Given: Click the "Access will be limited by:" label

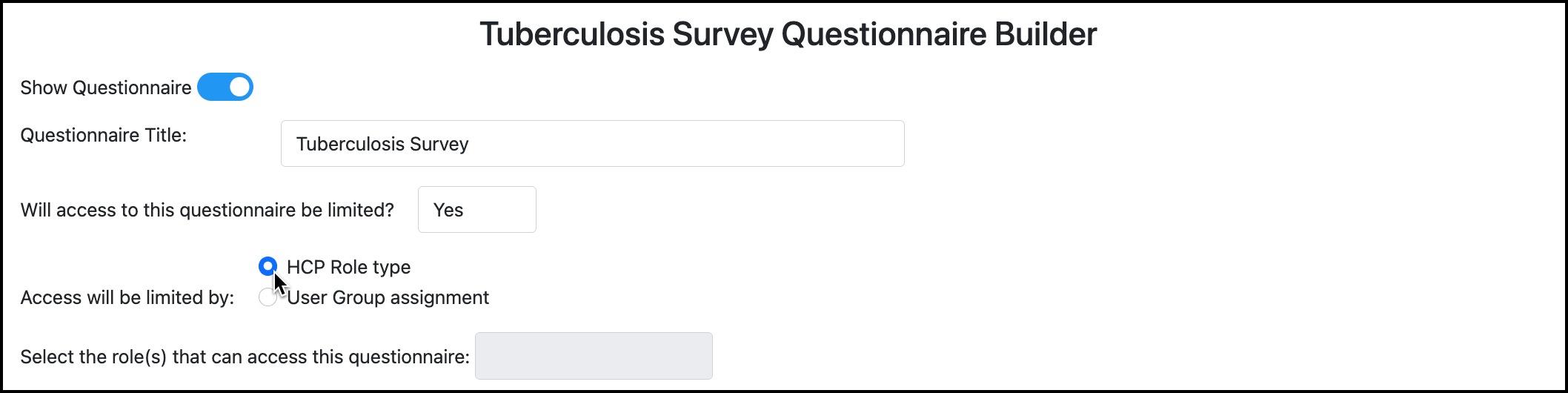Looking at the screenshot, I should point(127,297).
